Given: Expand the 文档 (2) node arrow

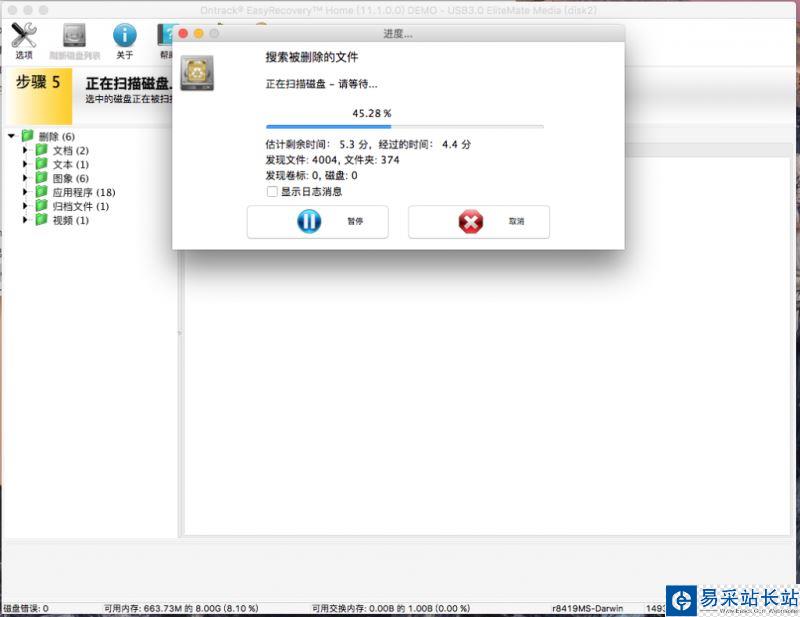Looking at the screenshot, I should [25, 150].
